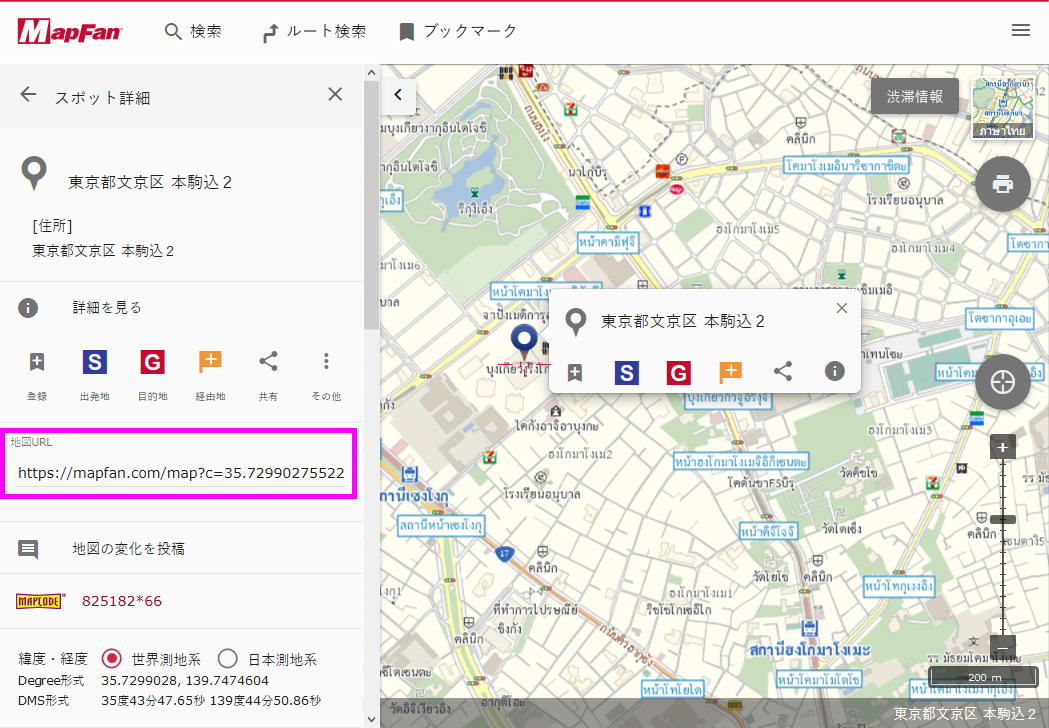This screenshot has height=728, width=1049.
Task: Click the side panel vertical scrollbar
Action: click(372, 205)
